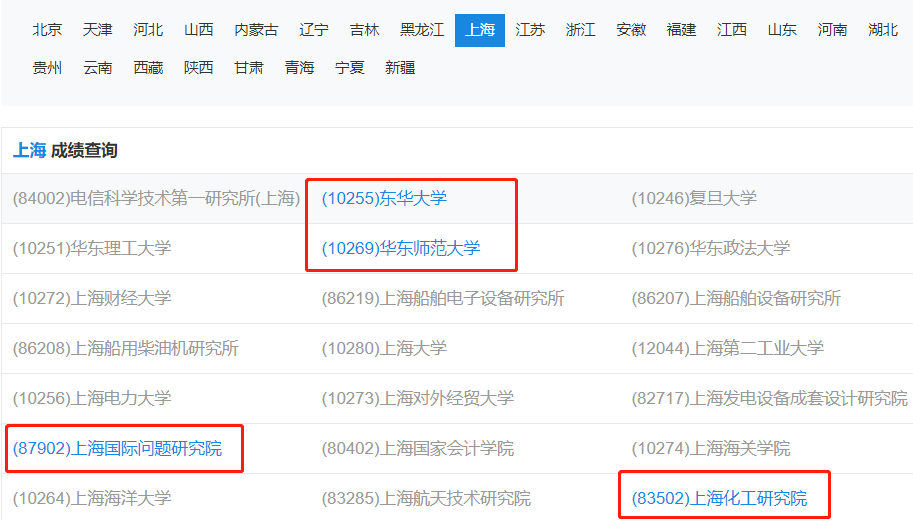
Task: Select the 甘肃 province tab
Action: [249, 68]
